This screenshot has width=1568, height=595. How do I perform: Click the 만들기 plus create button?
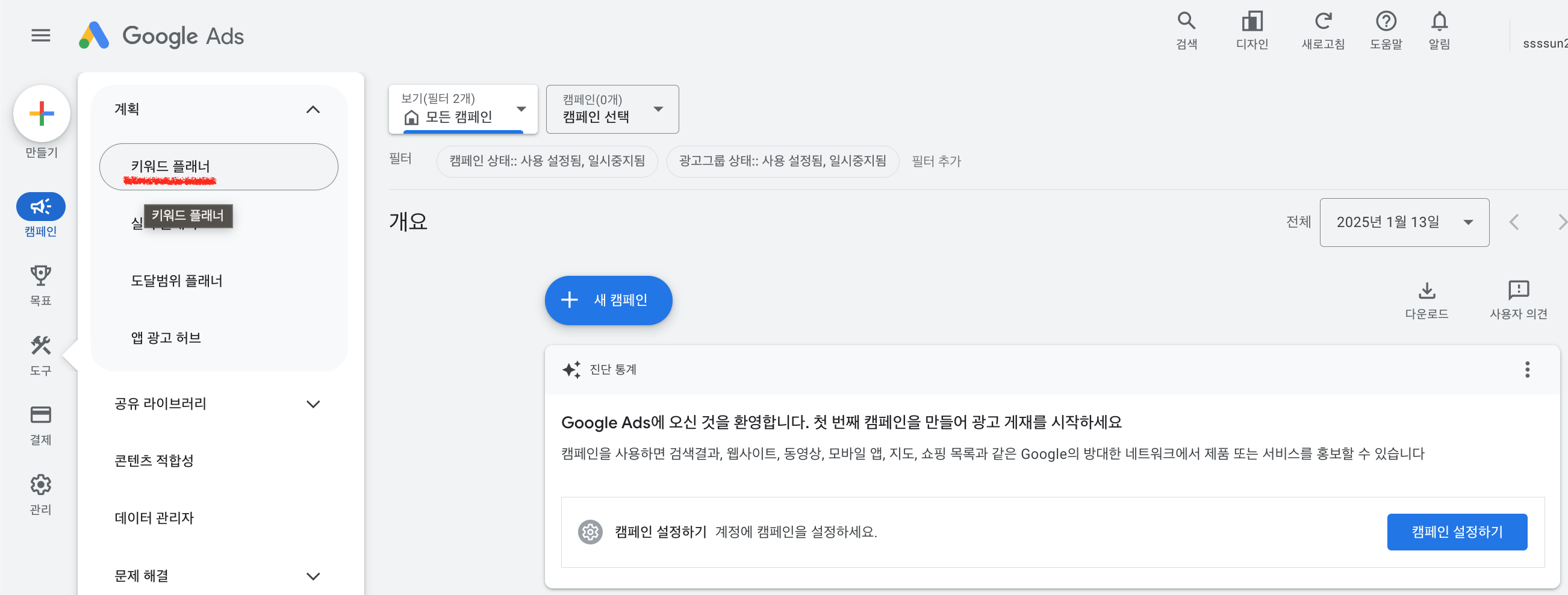coord(42,114)
